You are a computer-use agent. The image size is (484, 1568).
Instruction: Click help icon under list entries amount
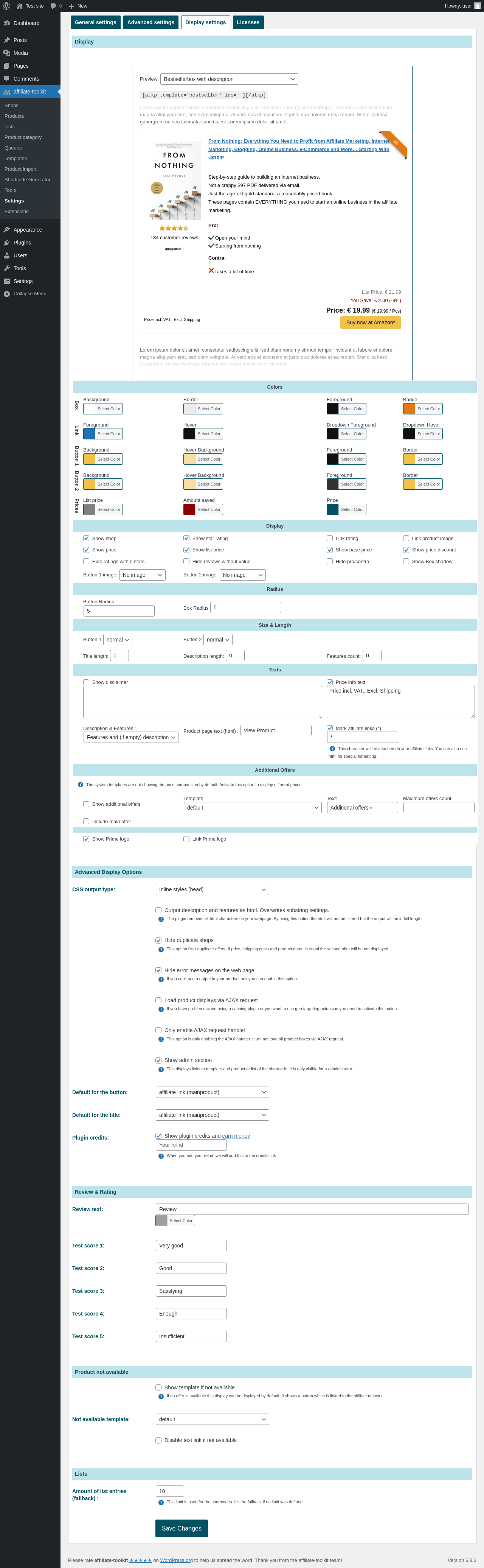(x=161, y=1502)
